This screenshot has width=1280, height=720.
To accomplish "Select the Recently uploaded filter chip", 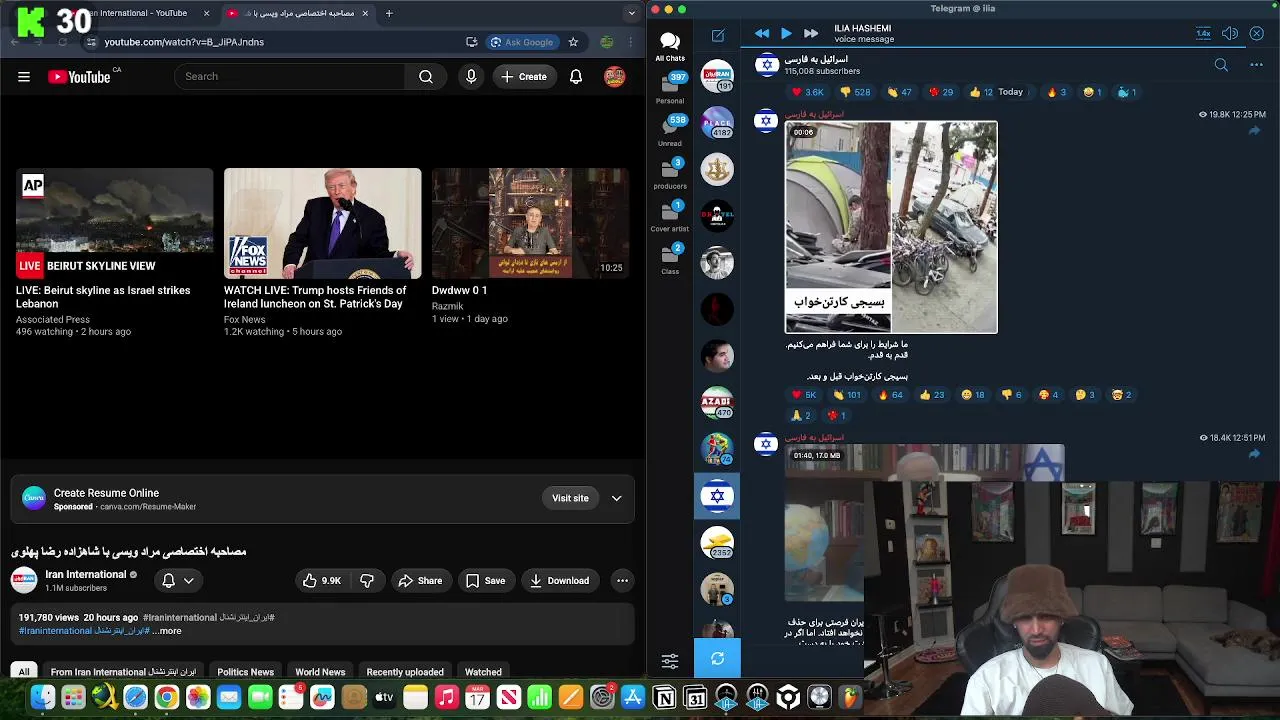I will 405,672.
